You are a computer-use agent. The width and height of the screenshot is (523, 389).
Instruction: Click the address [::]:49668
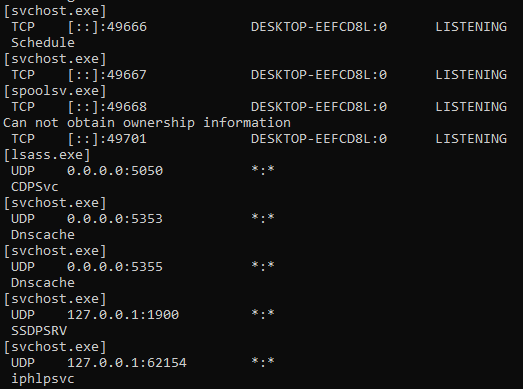(107, 107)
